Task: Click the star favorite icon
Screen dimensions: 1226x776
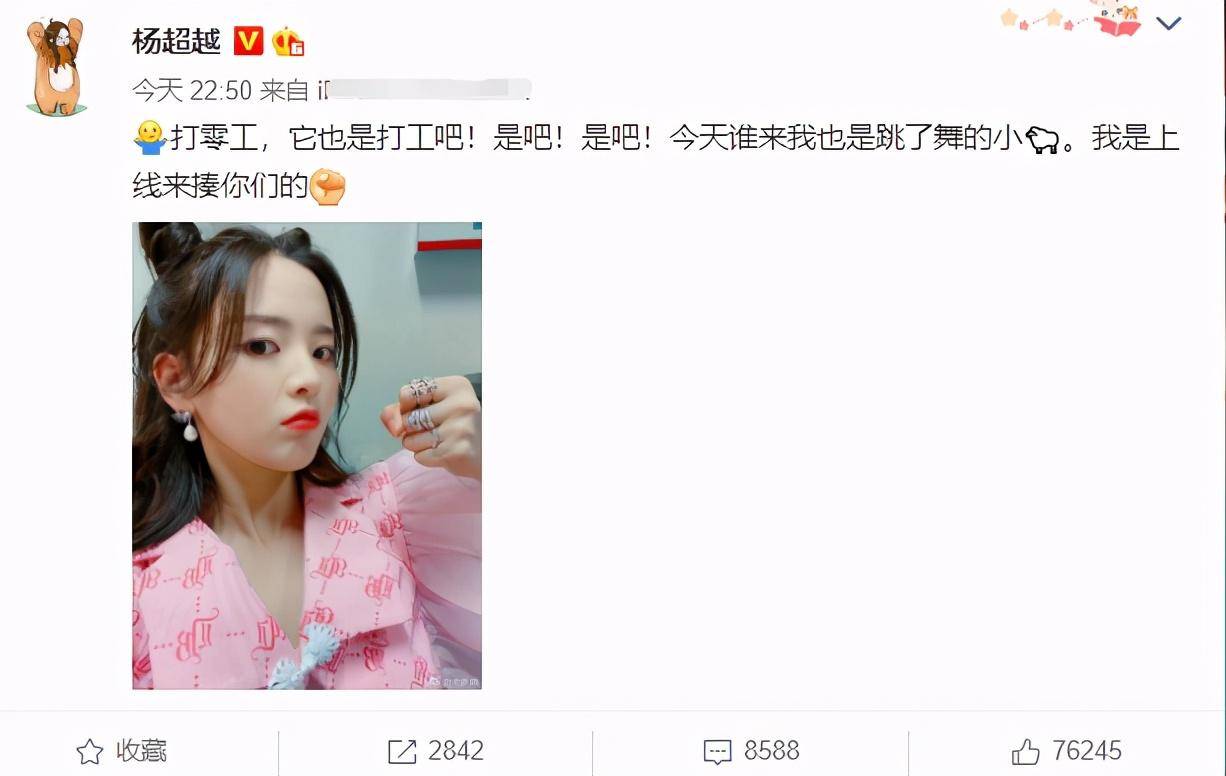Action: tap(90, 751)
